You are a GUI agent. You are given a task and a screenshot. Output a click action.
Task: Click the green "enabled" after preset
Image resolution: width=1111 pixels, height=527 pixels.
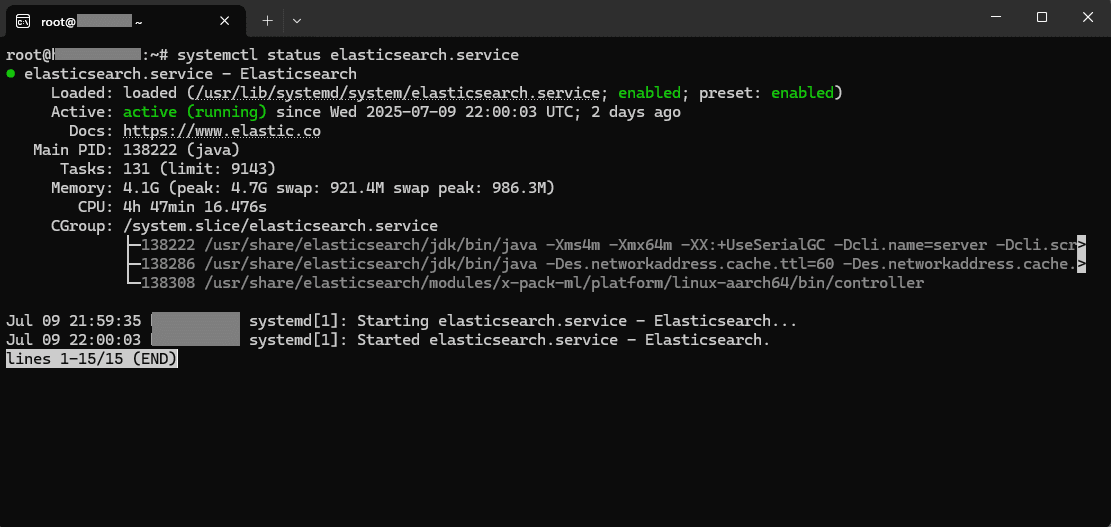click(802, 93)
